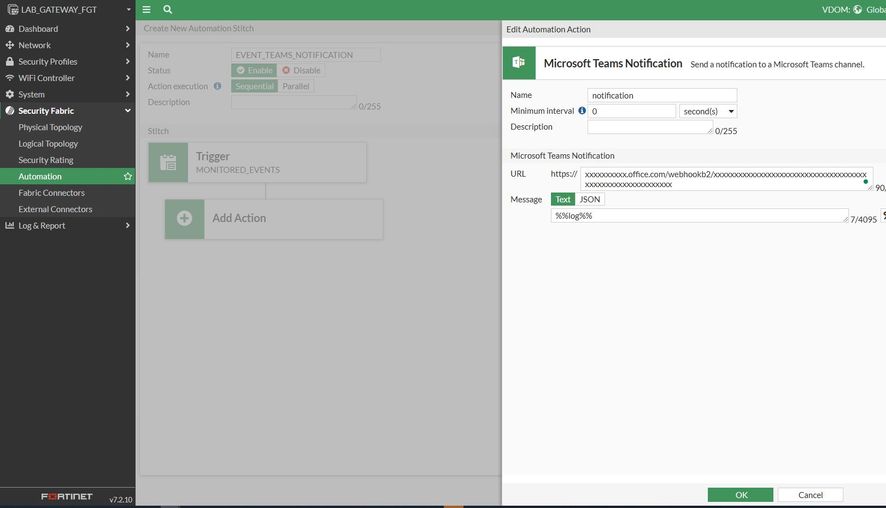
Task: Click the Dashboard gauge icon in sidebar
Action: (x=10, y=29)
